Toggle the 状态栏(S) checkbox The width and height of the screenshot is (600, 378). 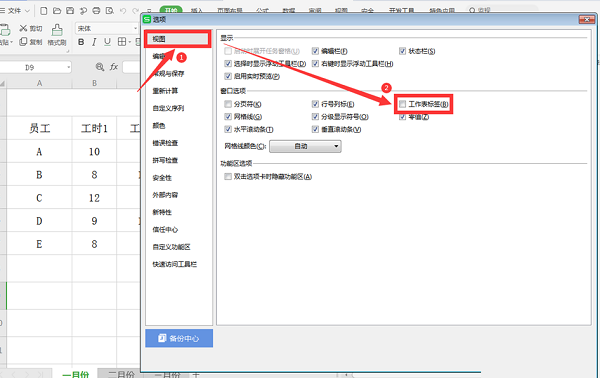(403, 51)
